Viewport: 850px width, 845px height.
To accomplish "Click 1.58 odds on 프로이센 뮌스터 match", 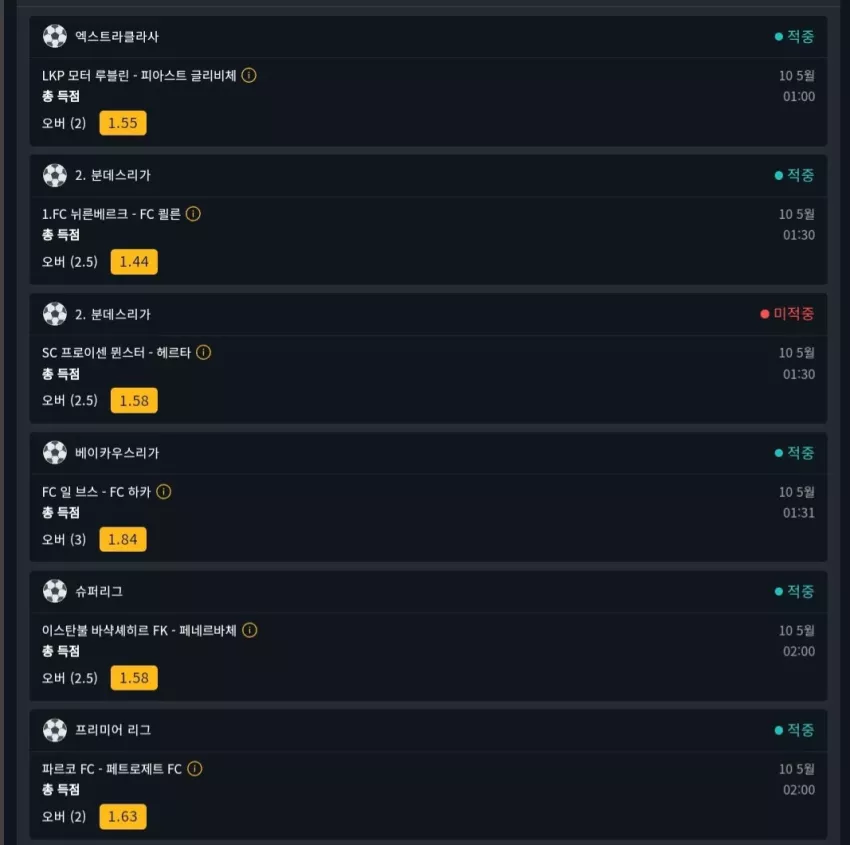I will coord(134,401).
